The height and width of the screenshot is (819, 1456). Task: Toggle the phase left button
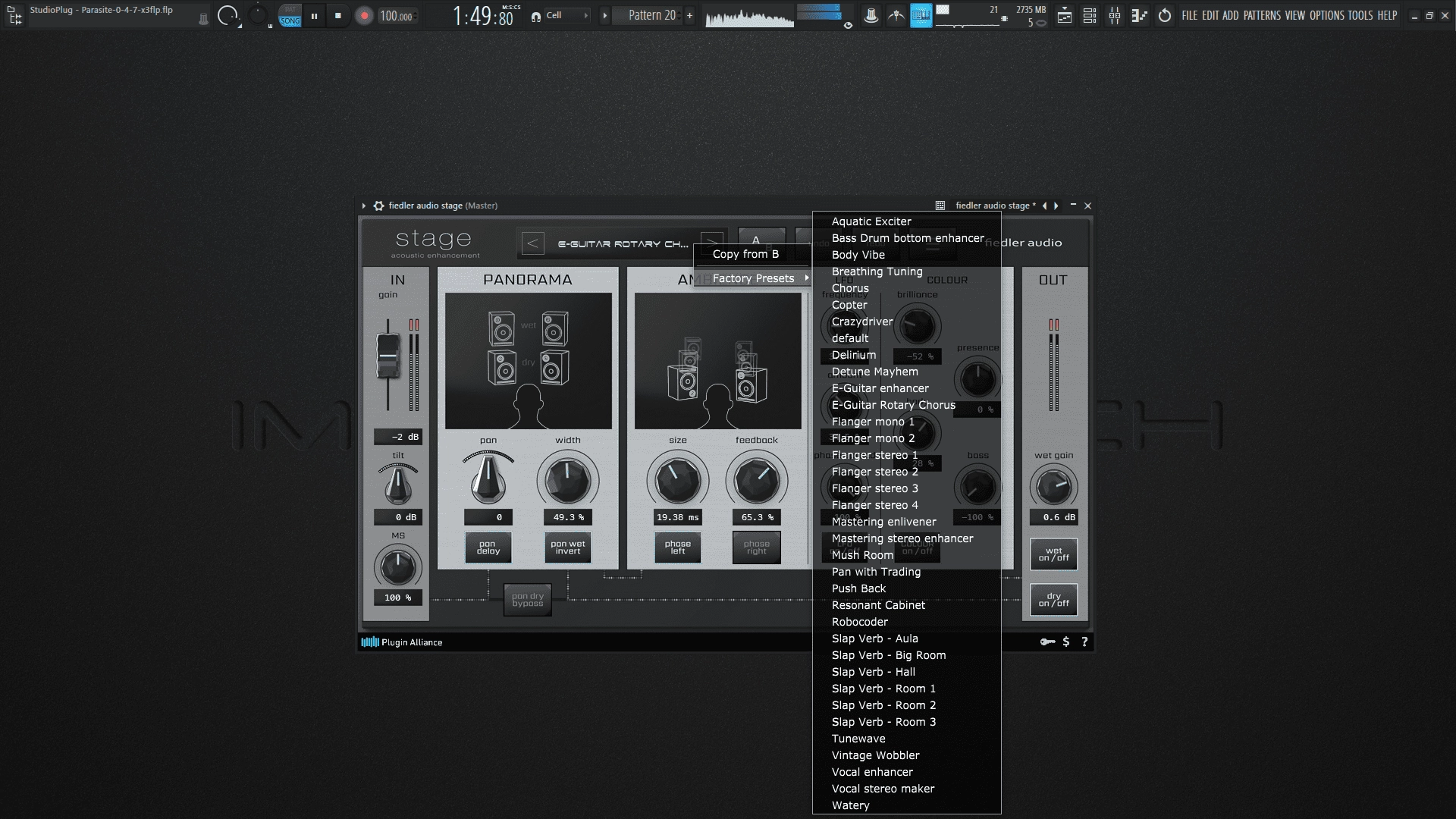pos(677,548)
